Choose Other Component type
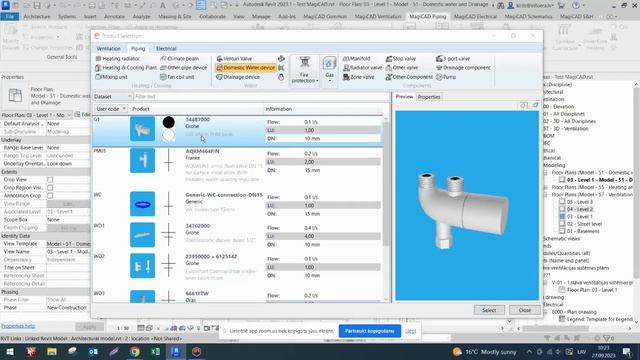 (x=409, y=77)
